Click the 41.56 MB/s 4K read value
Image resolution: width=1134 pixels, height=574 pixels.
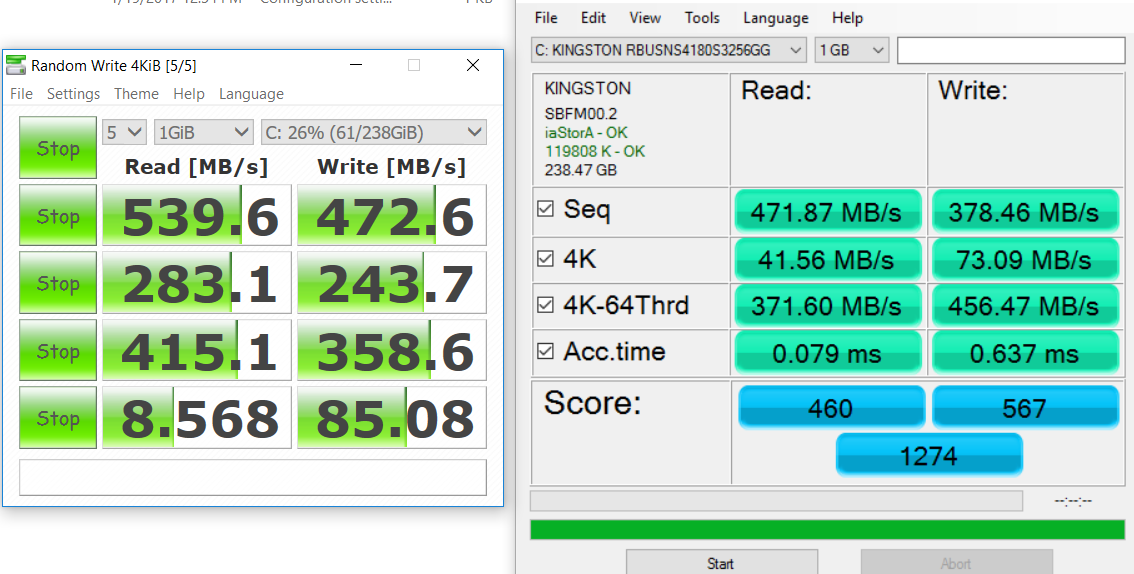coord(828,259)
